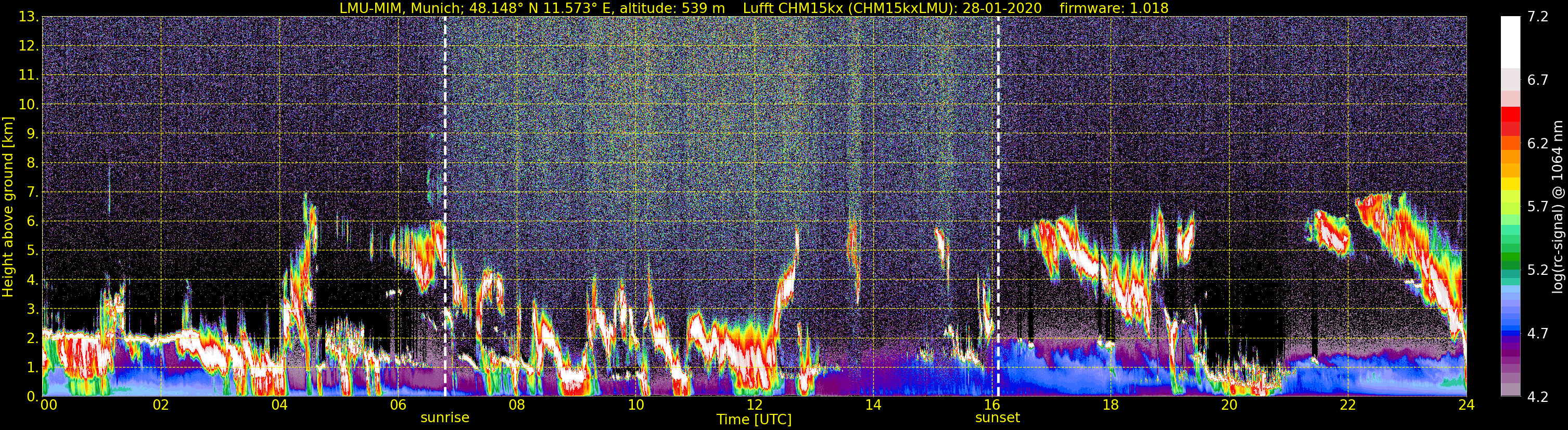Click the height axis tick label "4."
The width and height of the screenshot is (1568, 430).
pos(33,280)
